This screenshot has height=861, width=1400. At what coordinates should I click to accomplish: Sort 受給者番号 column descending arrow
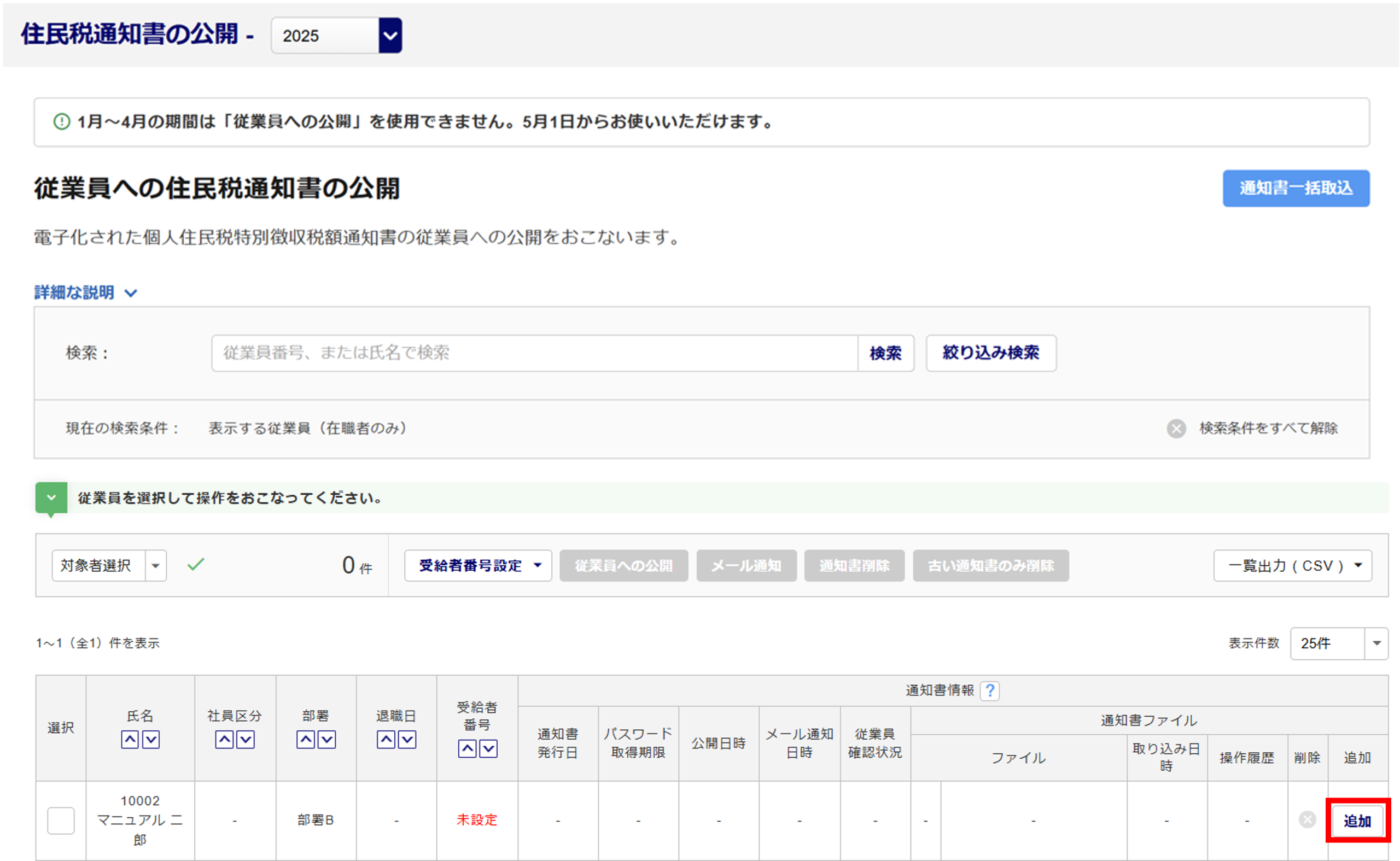click(488, 748)
